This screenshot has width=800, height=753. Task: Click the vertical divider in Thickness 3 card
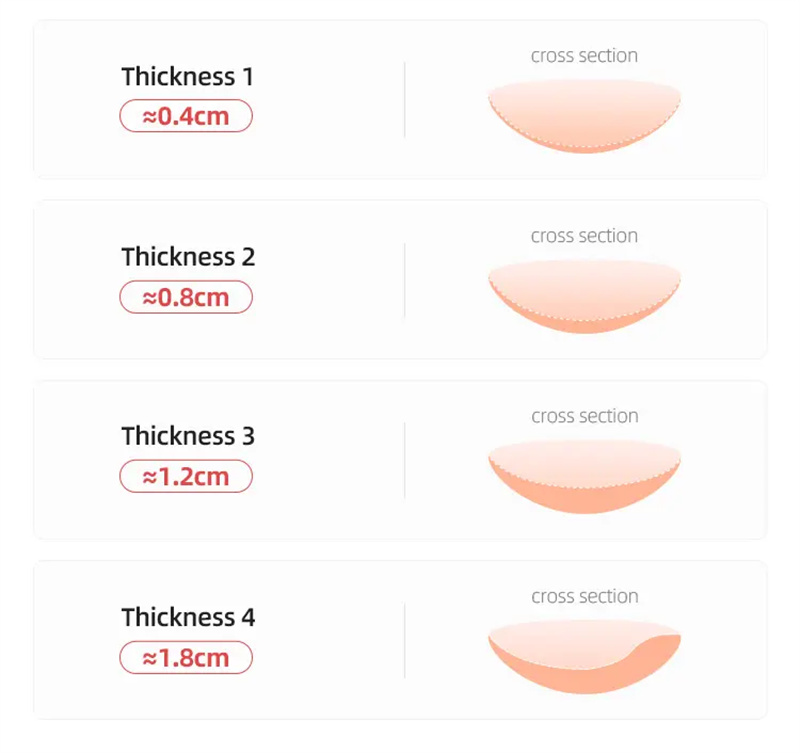click(405, 461)
